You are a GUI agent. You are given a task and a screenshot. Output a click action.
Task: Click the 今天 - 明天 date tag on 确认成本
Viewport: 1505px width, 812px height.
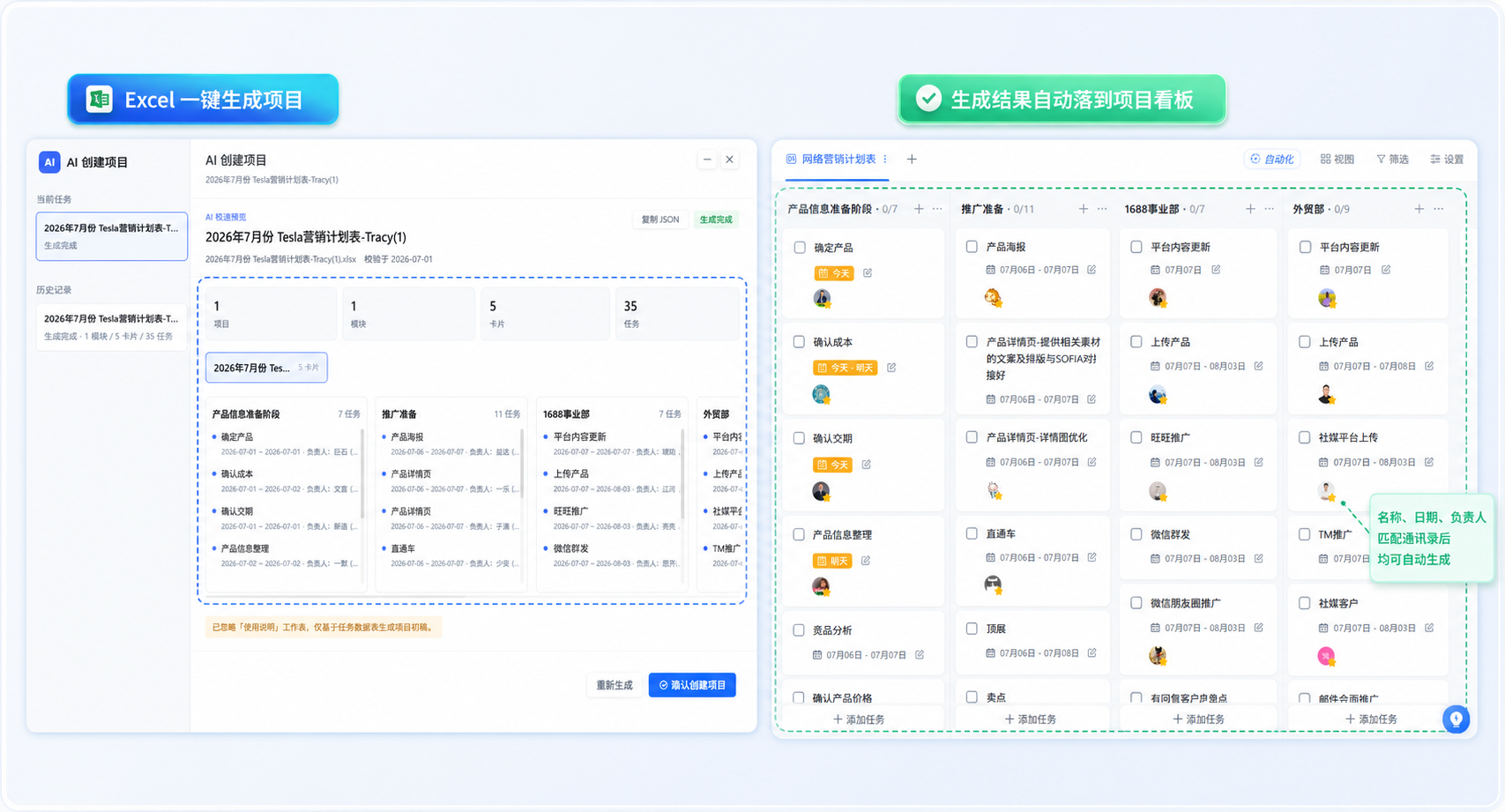[846, 368]
